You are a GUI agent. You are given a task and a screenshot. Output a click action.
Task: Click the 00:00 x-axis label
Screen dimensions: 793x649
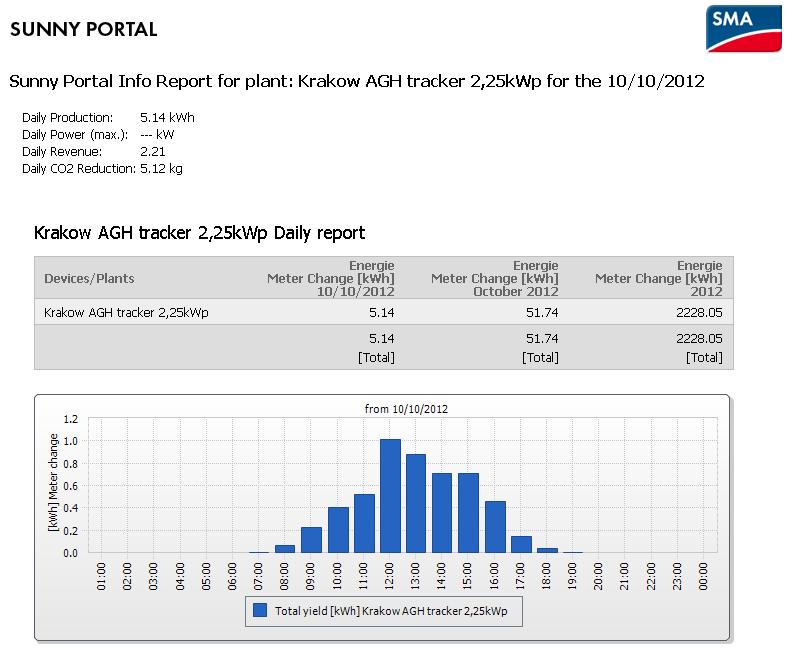(703, 576)
